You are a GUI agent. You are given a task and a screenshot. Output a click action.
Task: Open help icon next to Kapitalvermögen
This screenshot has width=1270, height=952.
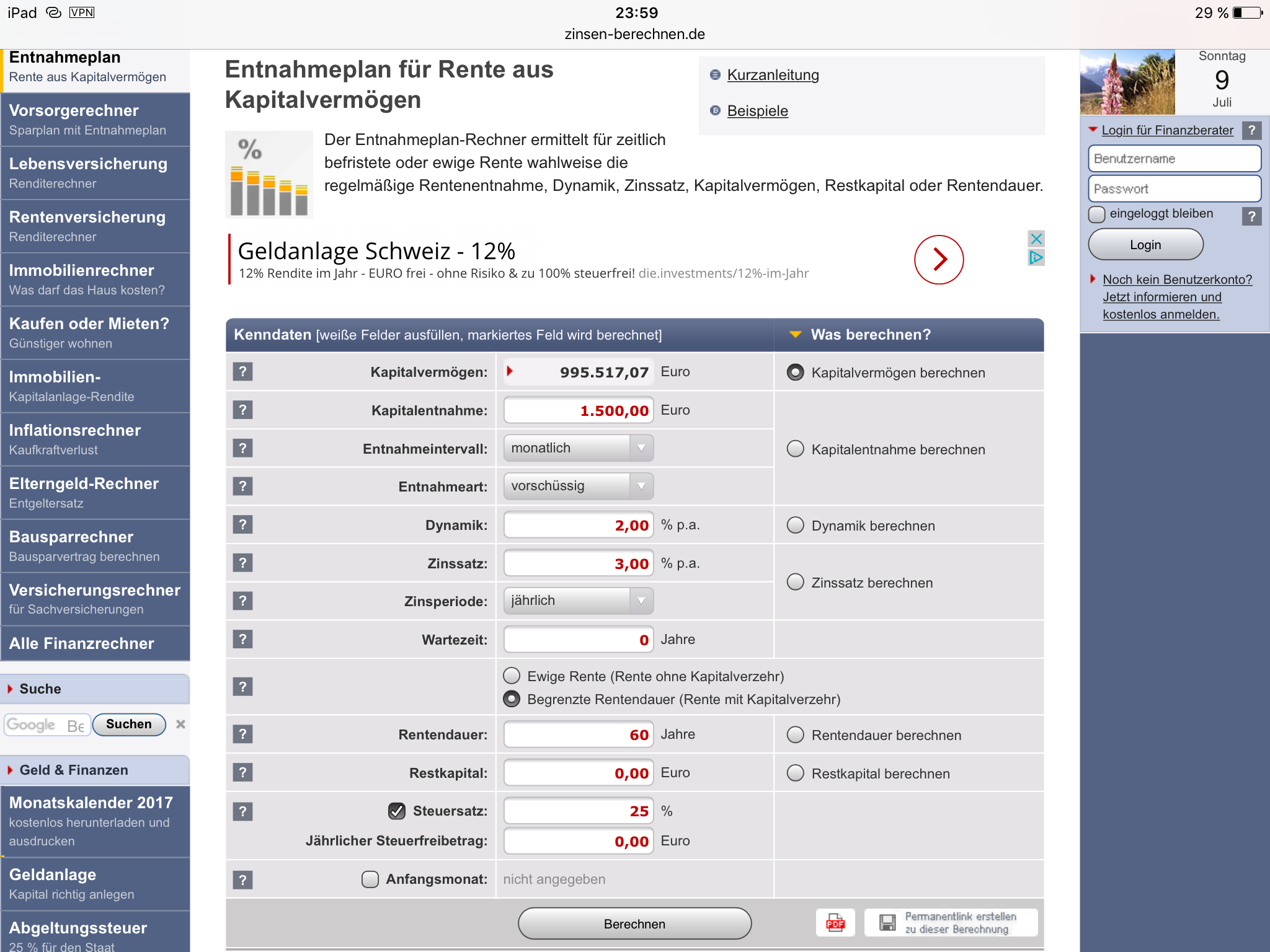pyautogui.click(x=242, y=372)
